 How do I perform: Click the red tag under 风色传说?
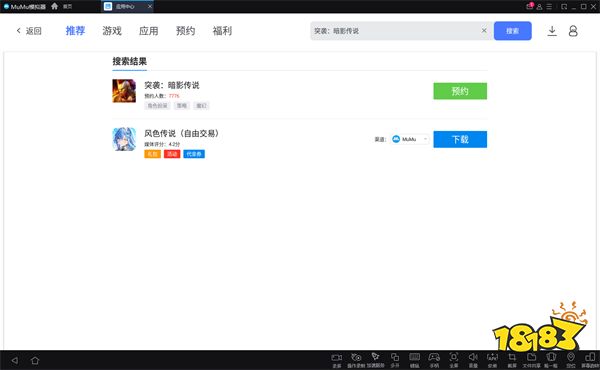(172, 154)
